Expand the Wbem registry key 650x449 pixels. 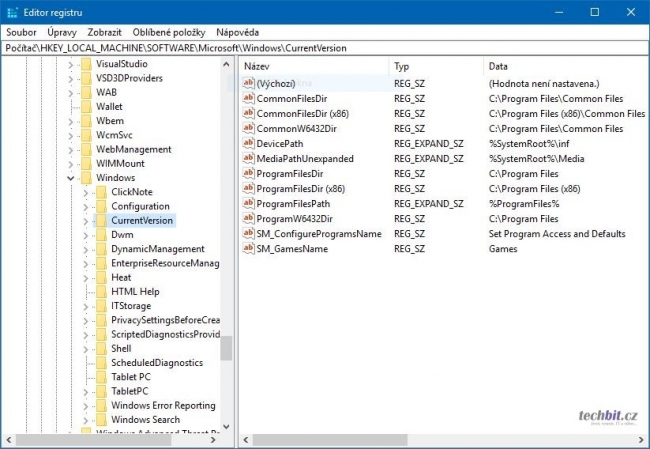pos(70,121)
